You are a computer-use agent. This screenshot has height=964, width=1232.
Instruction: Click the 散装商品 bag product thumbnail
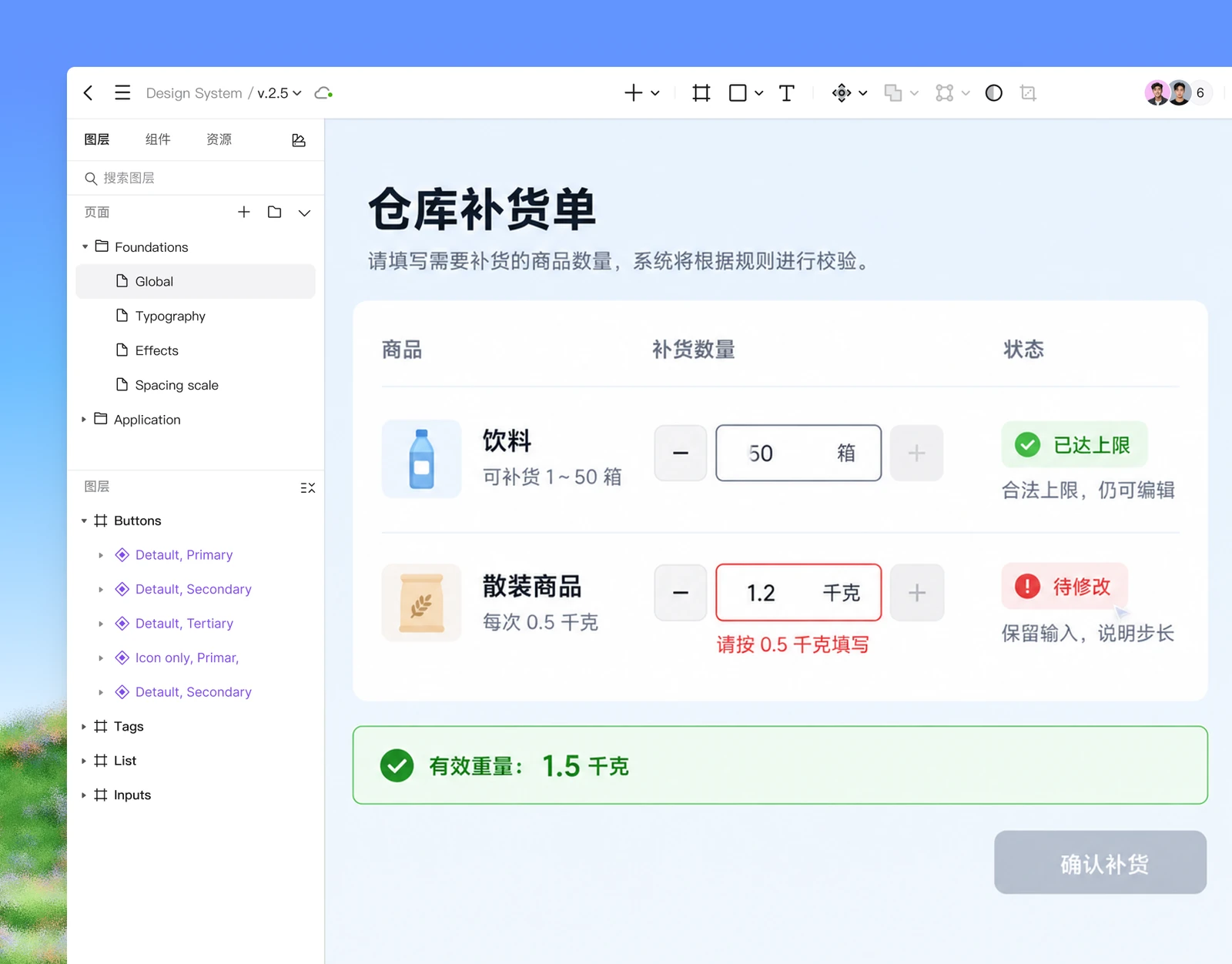[x=421, y=603]
